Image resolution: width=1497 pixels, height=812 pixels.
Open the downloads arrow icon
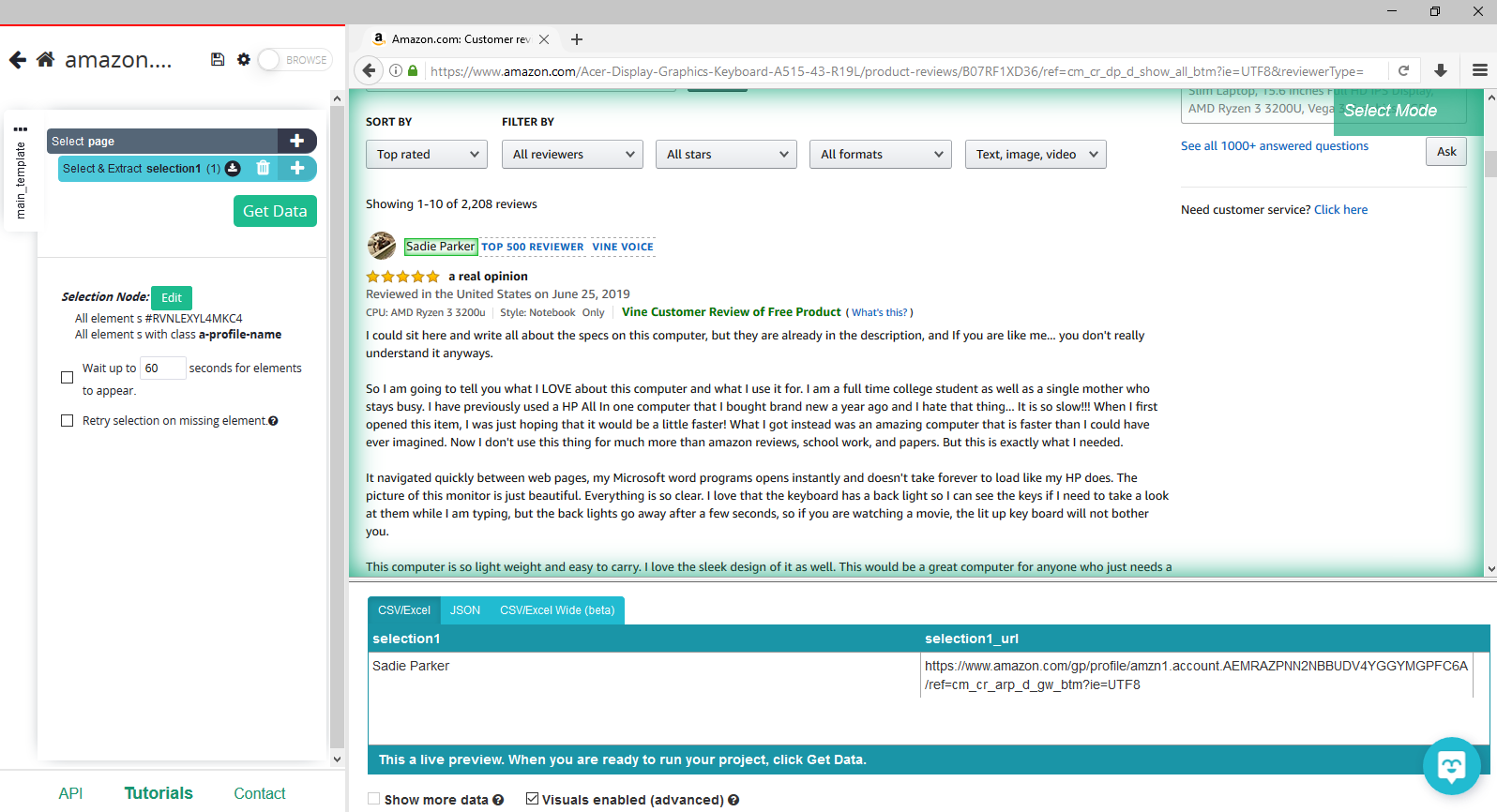[1441, 70]
